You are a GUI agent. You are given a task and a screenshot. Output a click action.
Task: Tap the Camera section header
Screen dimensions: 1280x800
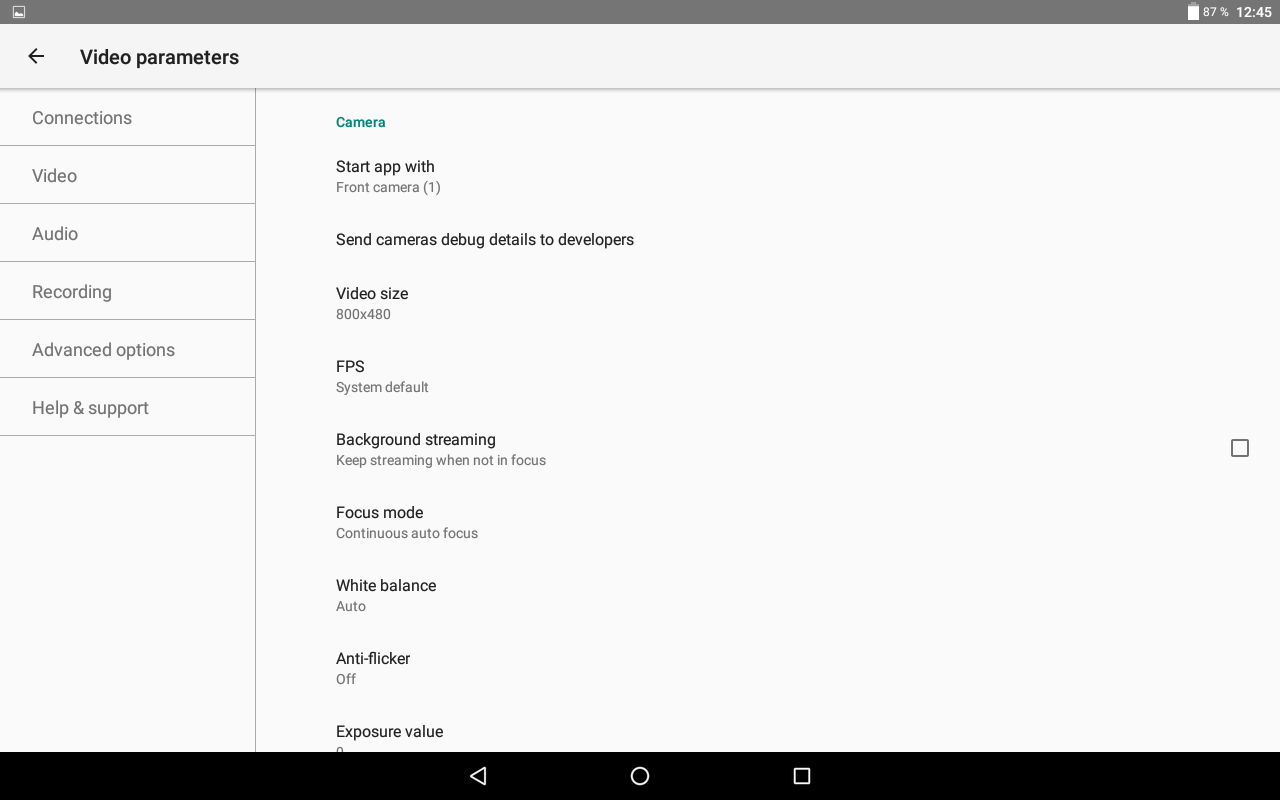click(x=361, y=122)
